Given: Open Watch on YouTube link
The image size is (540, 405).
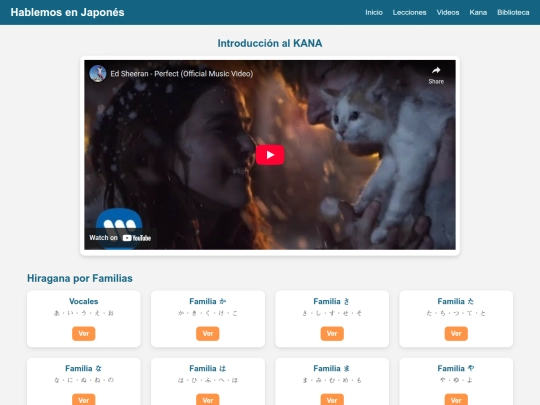Looking at the screenshot, I should point(120,238).
